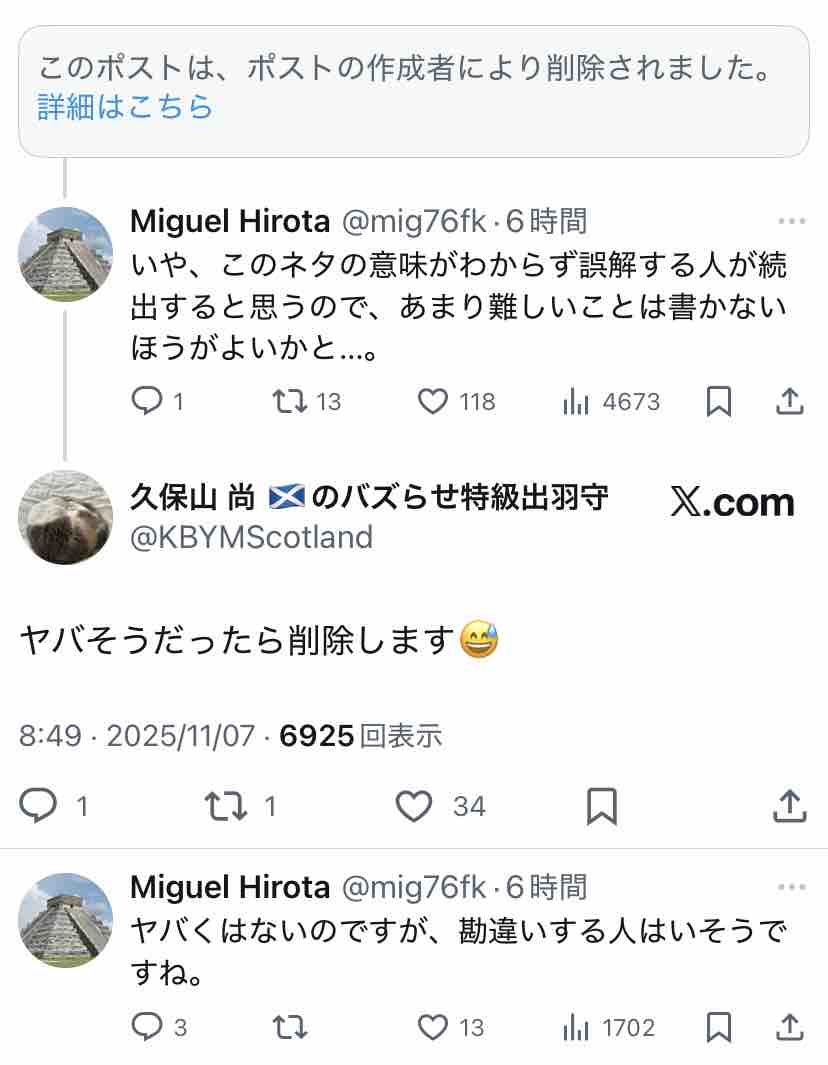Open the pyramid avatar of first reply
Viewport: 828px width, 1065px height.
point(66,254)
